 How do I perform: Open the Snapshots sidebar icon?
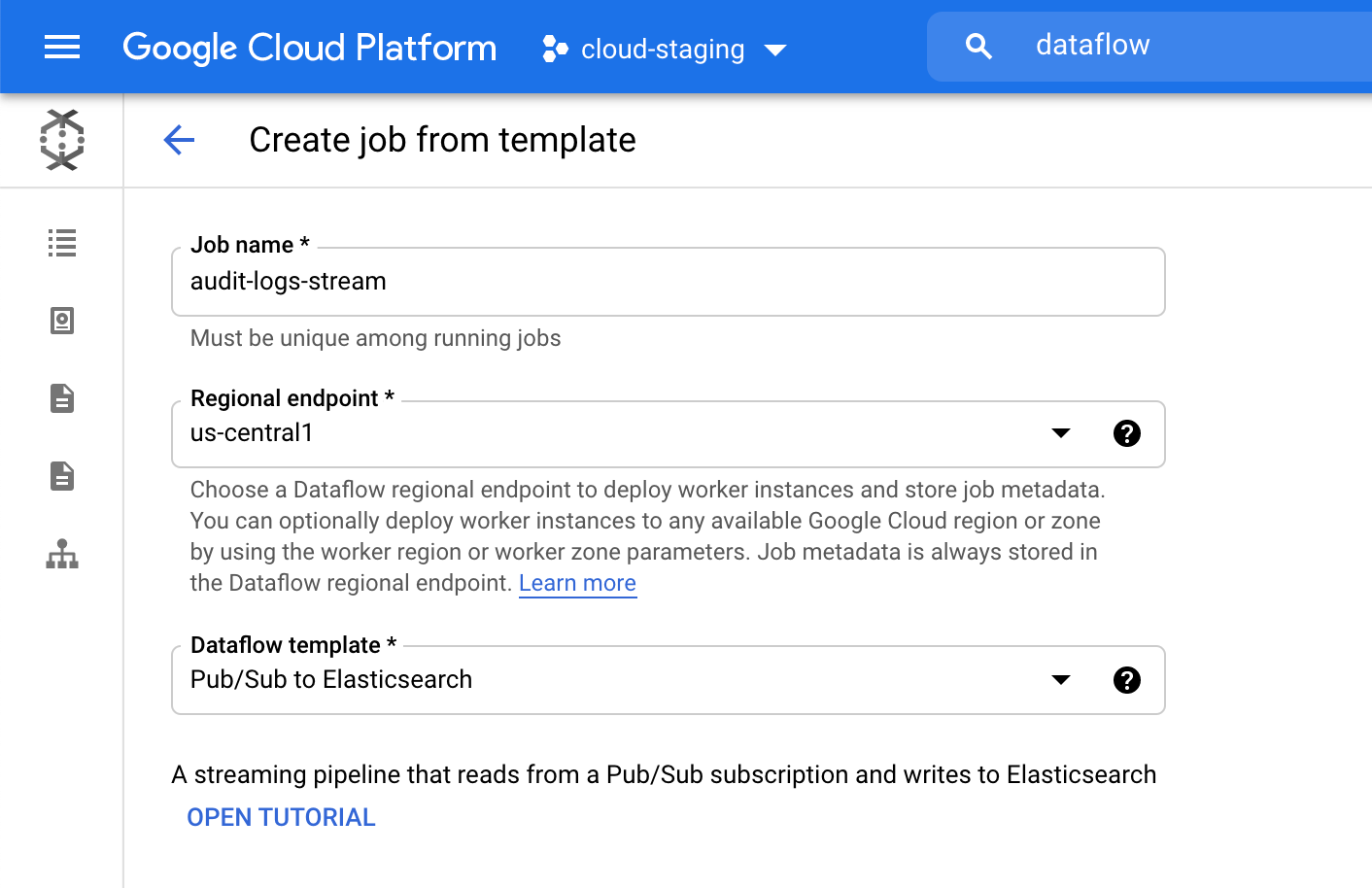(x=62, y=321)
